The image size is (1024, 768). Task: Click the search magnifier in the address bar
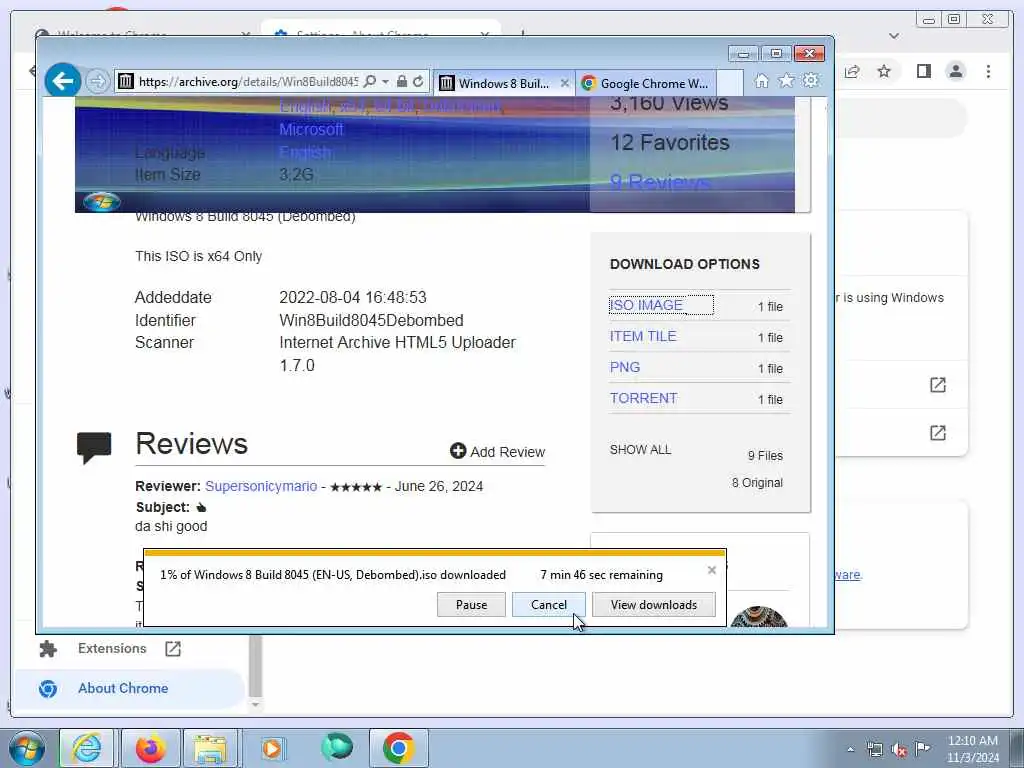click(x=370, y=82)
